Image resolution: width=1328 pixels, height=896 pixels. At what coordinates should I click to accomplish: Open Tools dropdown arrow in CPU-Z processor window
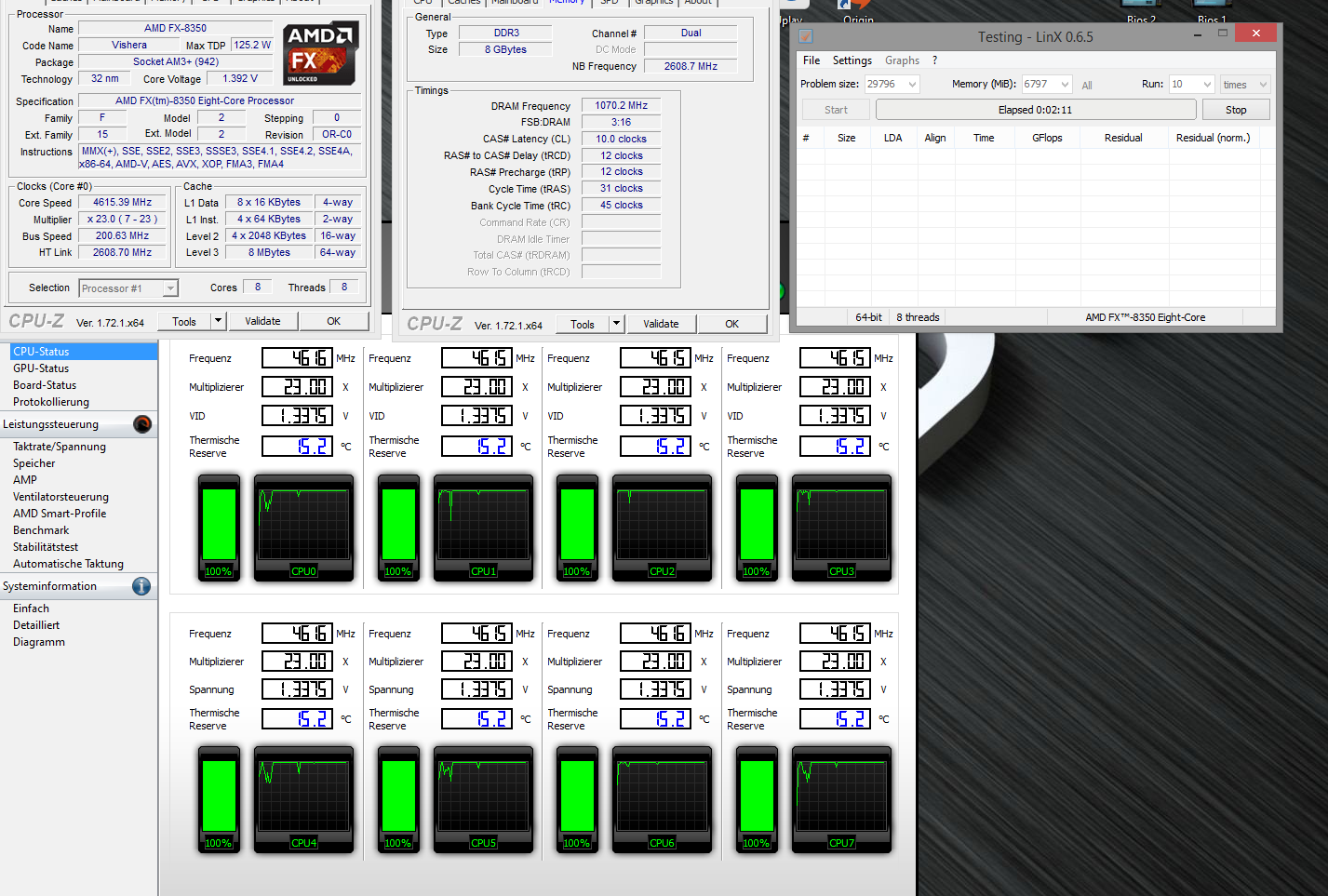tap(218, 321)
